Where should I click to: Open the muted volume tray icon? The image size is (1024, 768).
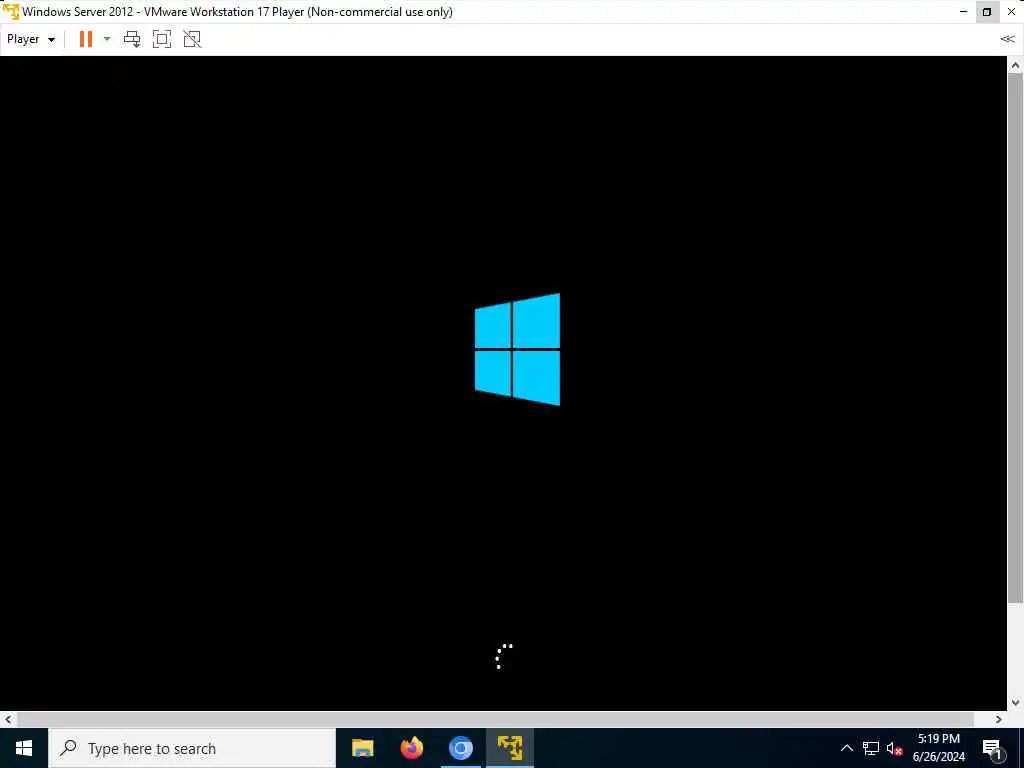[894, 748]
